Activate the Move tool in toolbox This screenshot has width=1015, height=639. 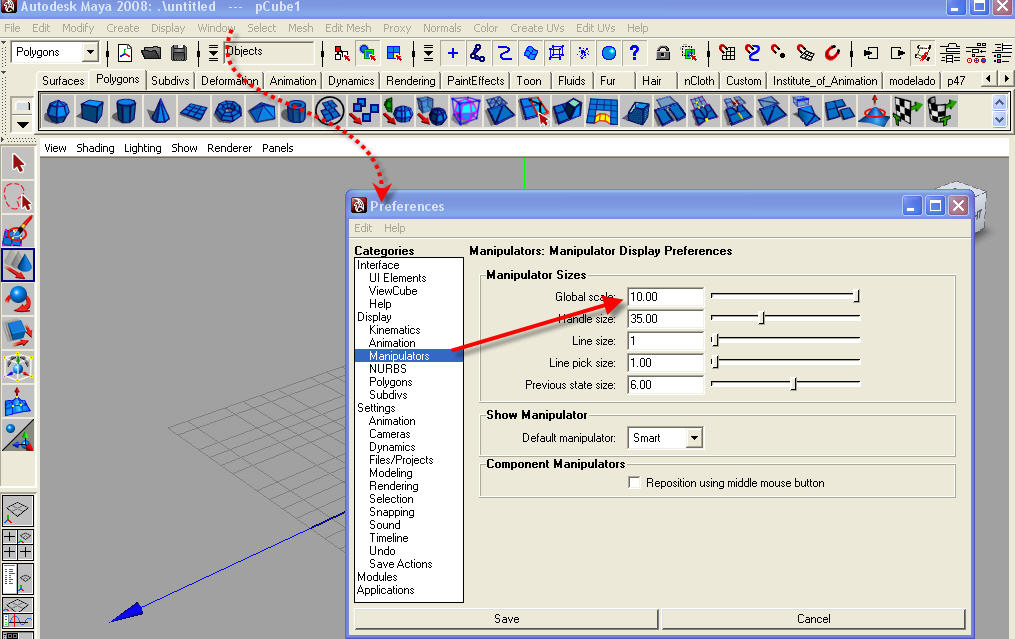(x=18, y=265)
